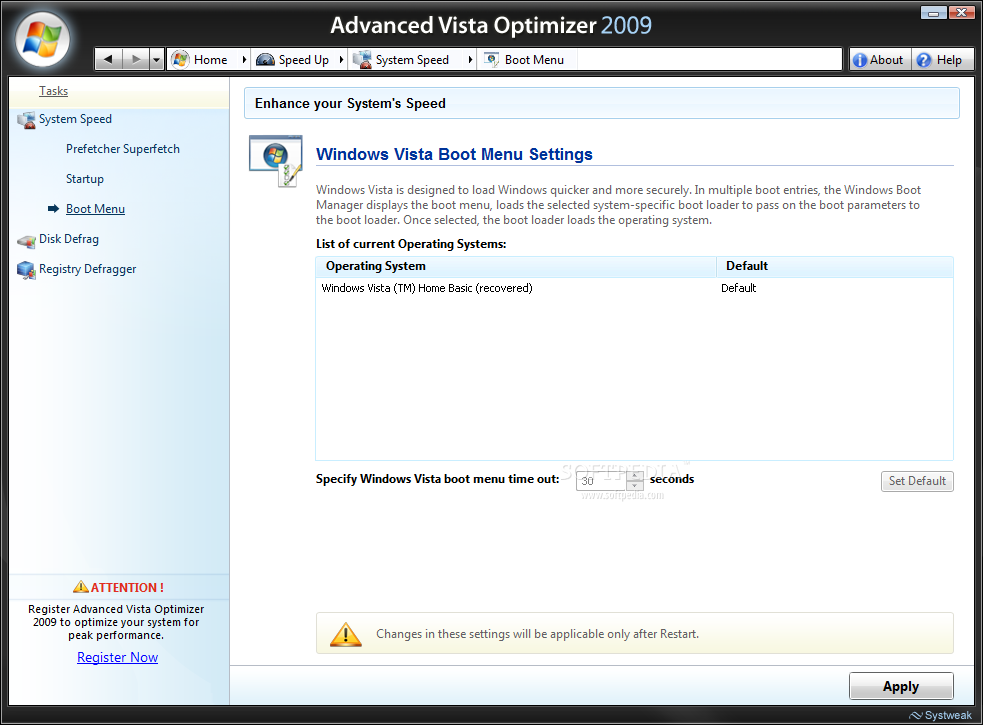Select Boot Menu in the breadcrumb bar
Image resolution: width=983 pixels, height=725 pixels.
point(534,60)
